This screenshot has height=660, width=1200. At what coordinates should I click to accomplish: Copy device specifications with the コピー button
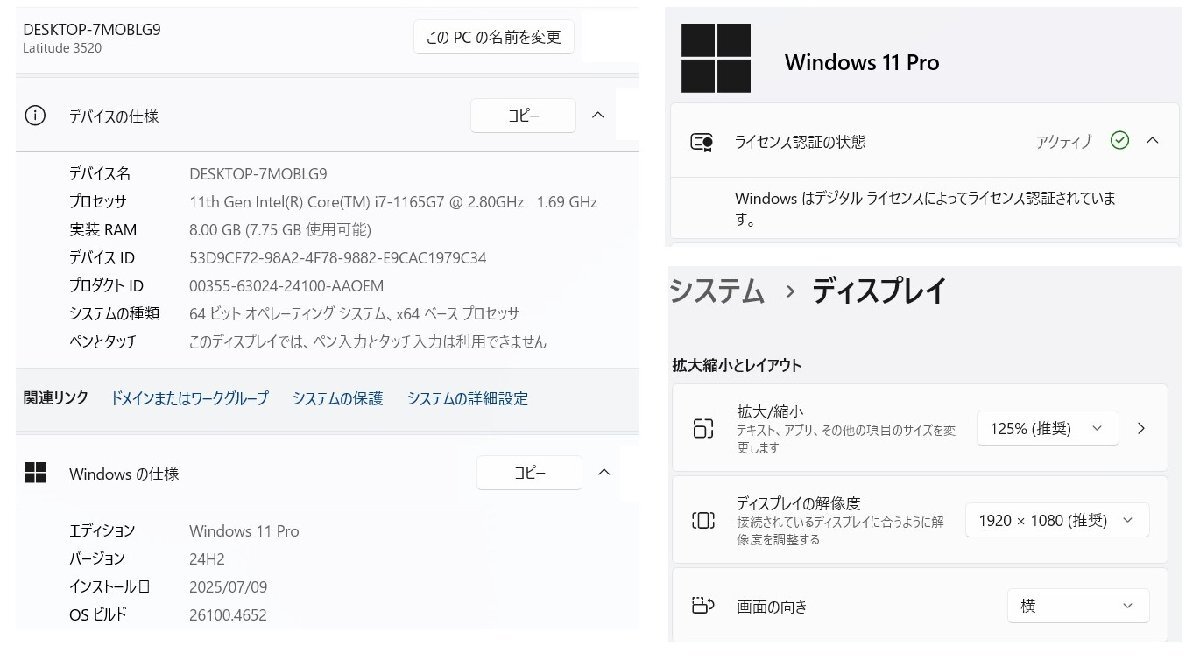click(523, 115)
